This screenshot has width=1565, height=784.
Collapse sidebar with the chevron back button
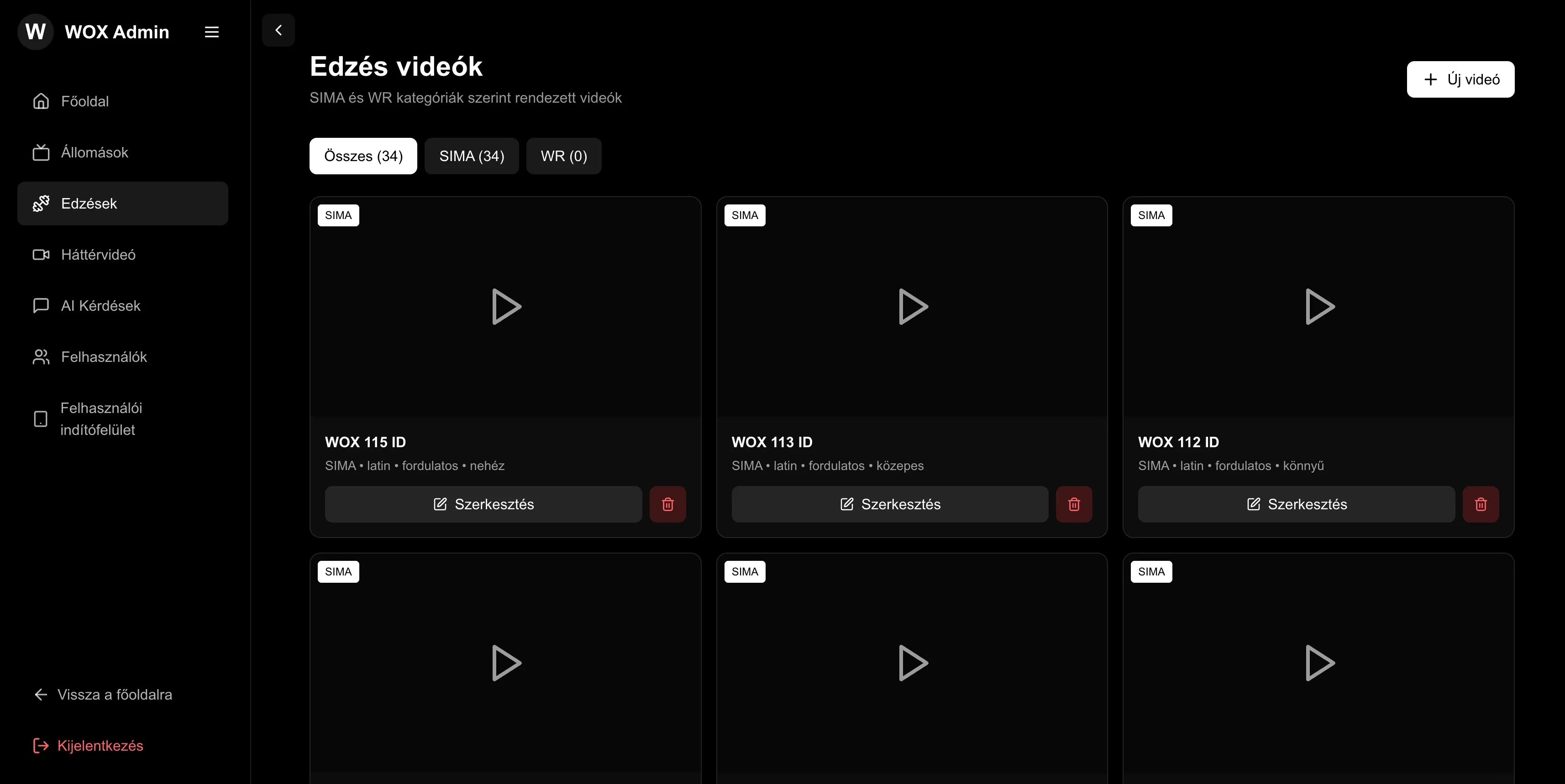278,30
